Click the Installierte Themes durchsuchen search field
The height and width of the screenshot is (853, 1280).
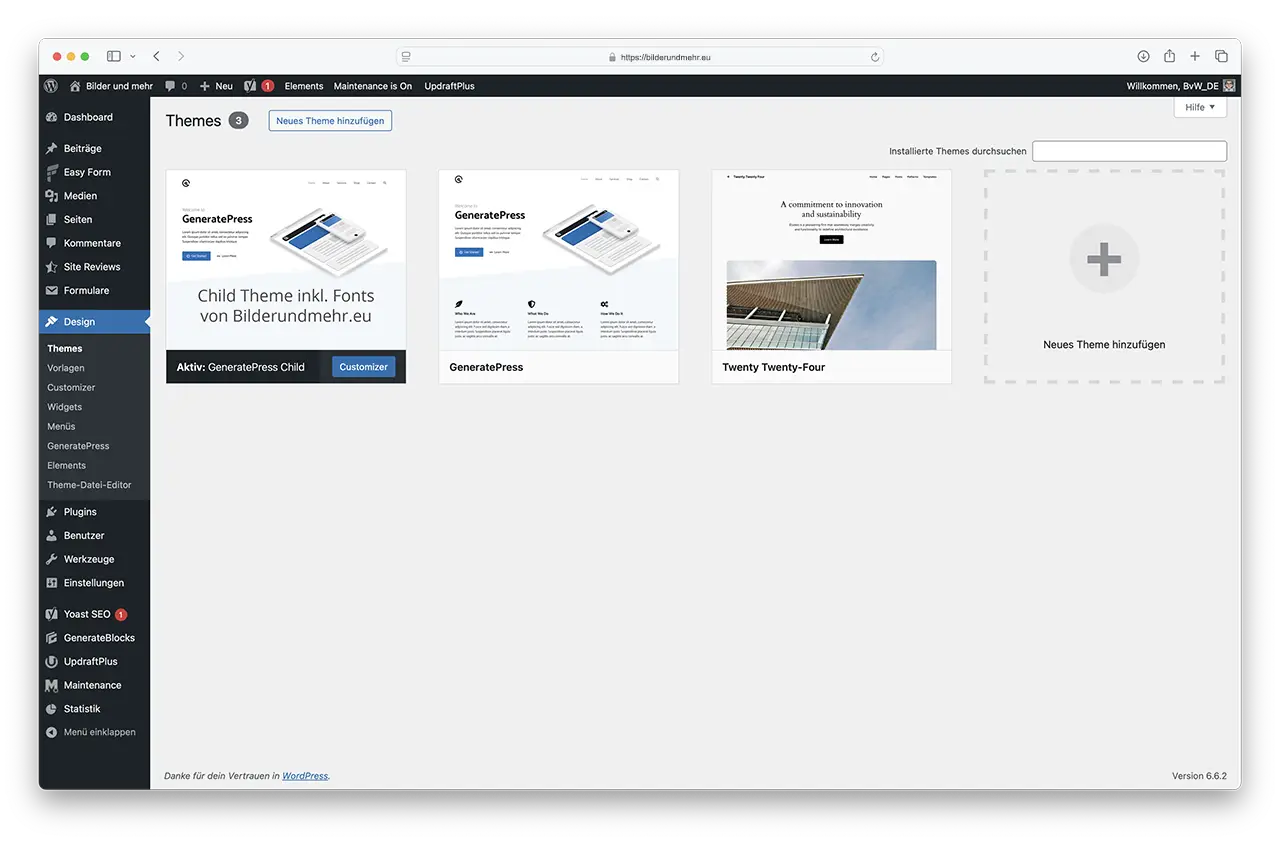coord(1129,151)
